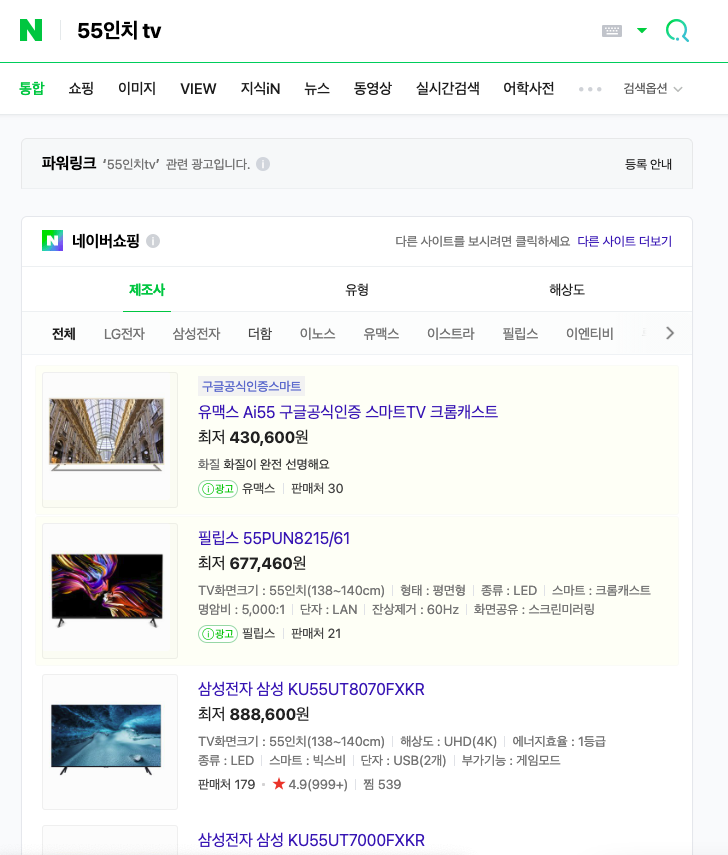Click the red star rating 4.9(999+)

(310, 784)
